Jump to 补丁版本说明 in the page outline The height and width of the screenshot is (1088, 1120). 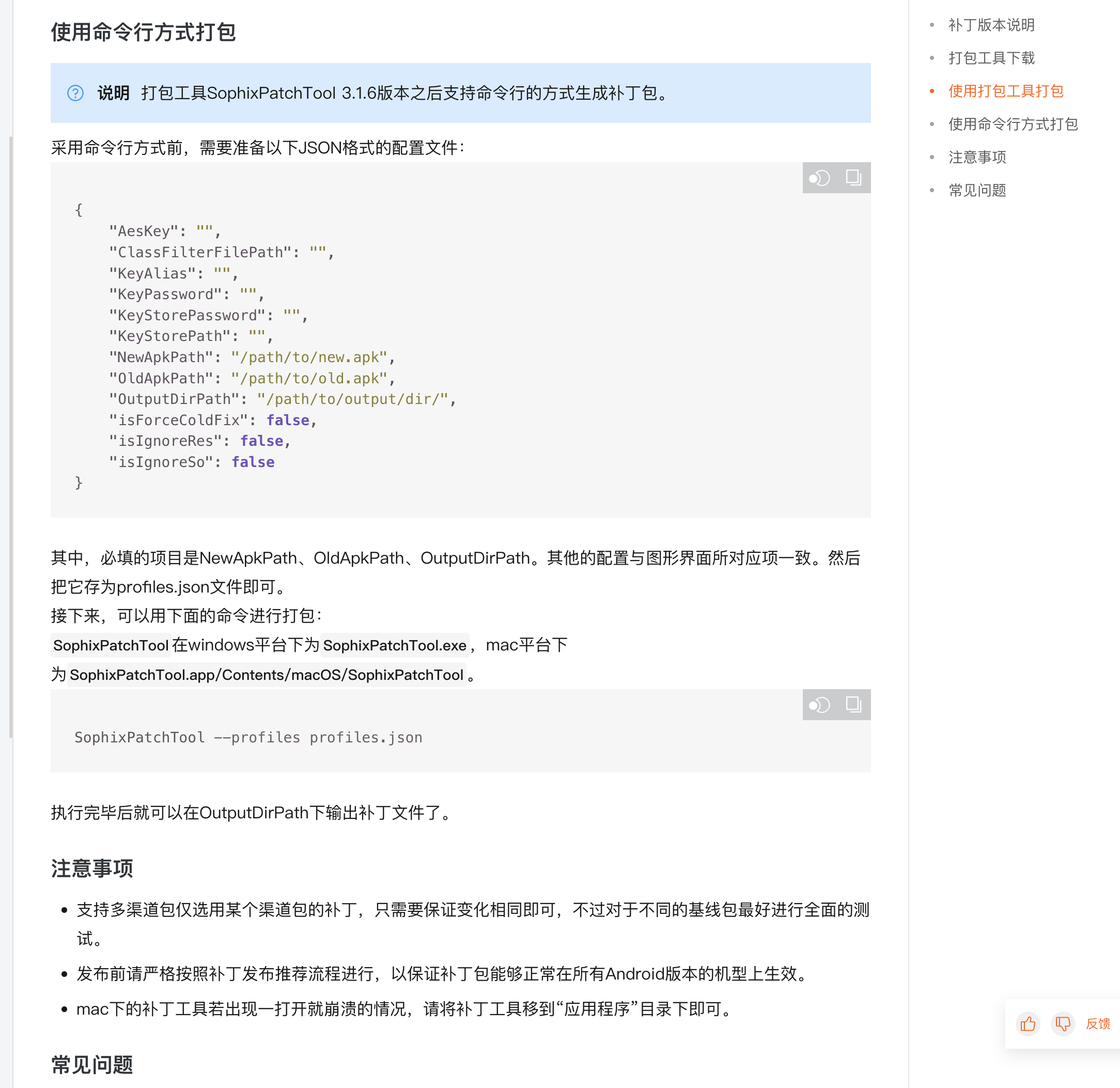click(x=991, y=25)
